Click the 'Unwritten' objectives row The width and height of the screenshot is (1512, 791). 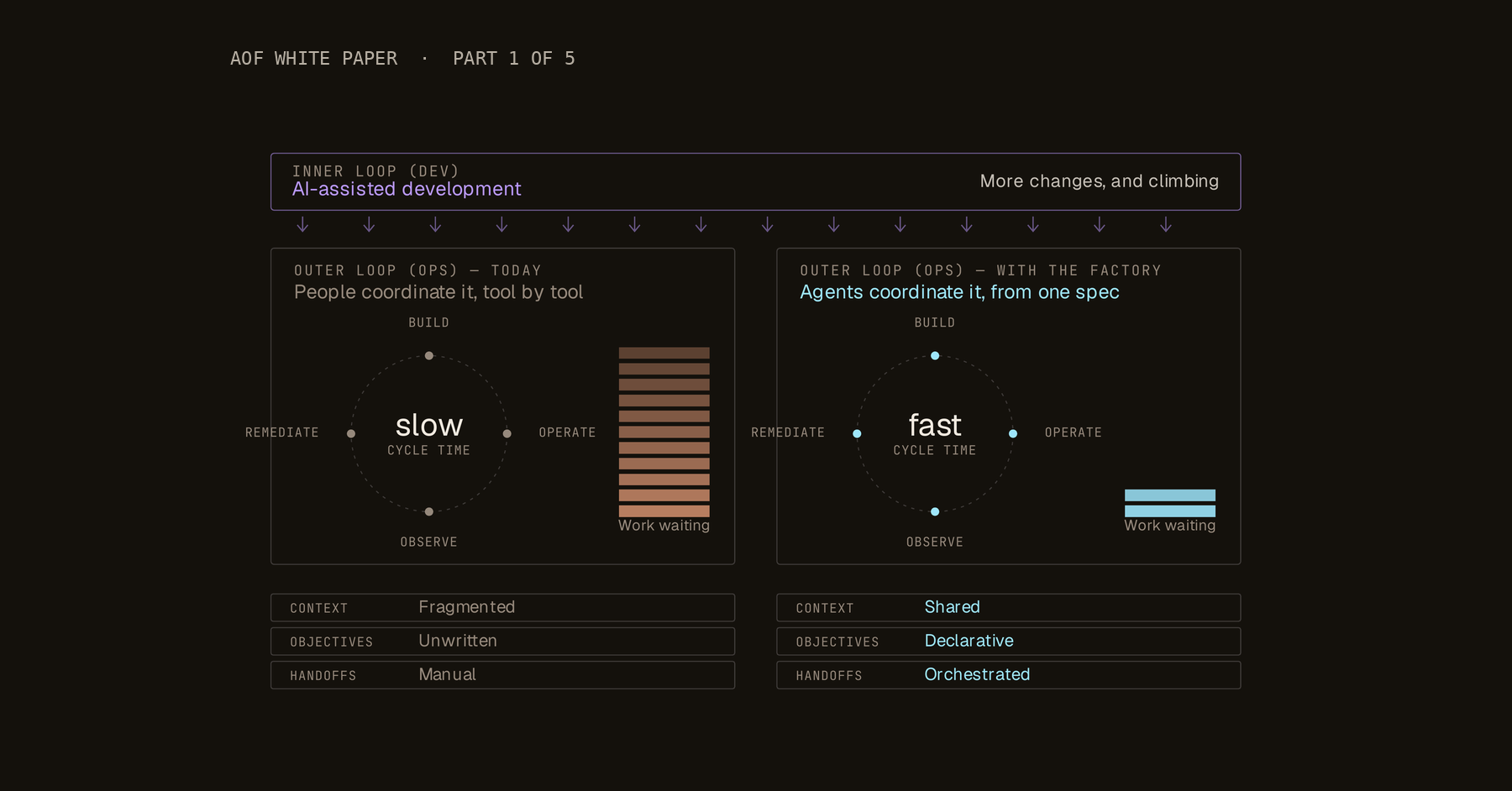[502, 642]
